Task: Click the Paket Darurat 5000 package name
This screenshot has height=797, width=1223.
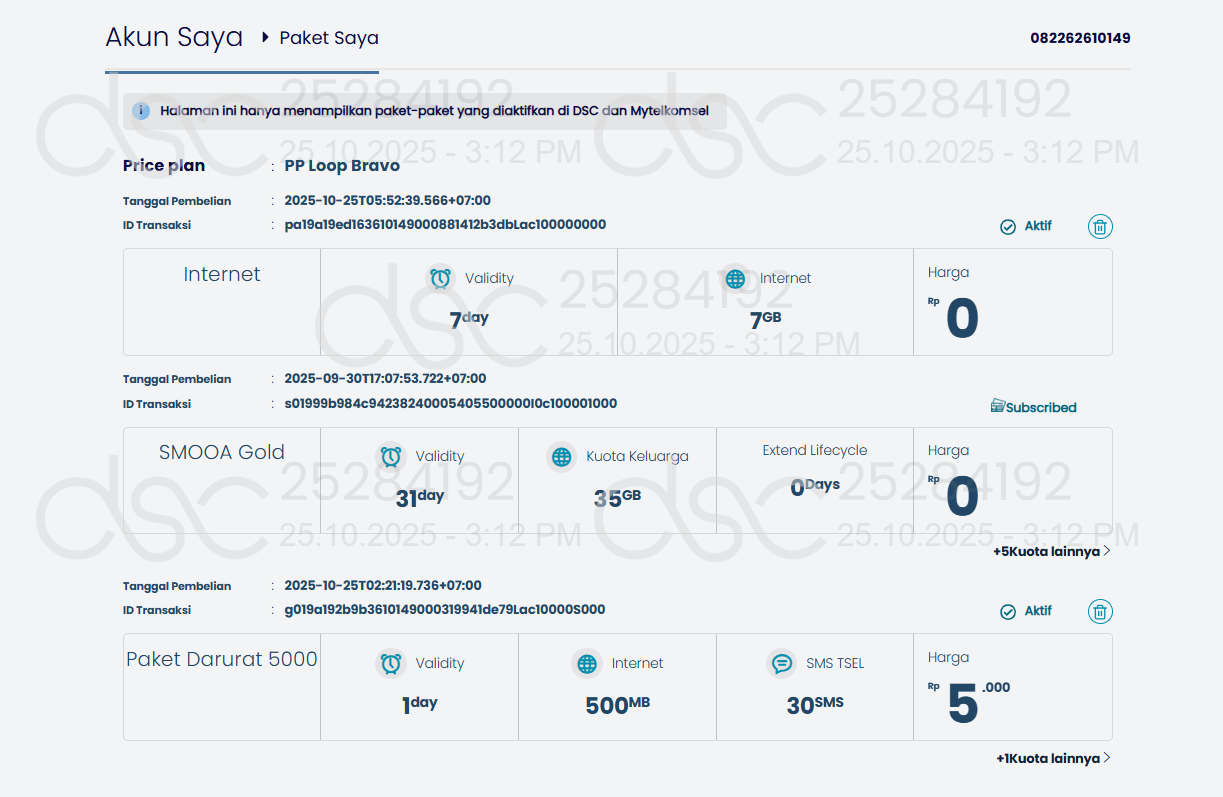Action: click(222, 659)
